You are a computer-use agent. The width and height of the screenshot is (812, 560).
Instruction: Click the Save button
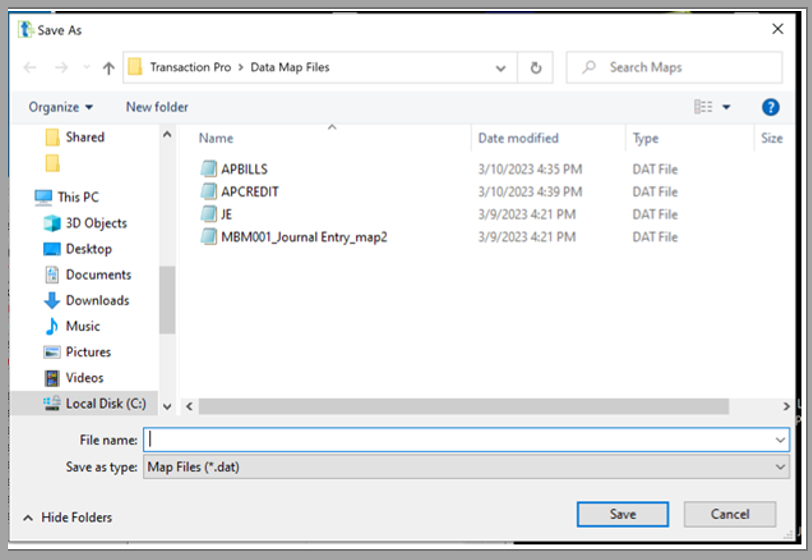[622, 514]
